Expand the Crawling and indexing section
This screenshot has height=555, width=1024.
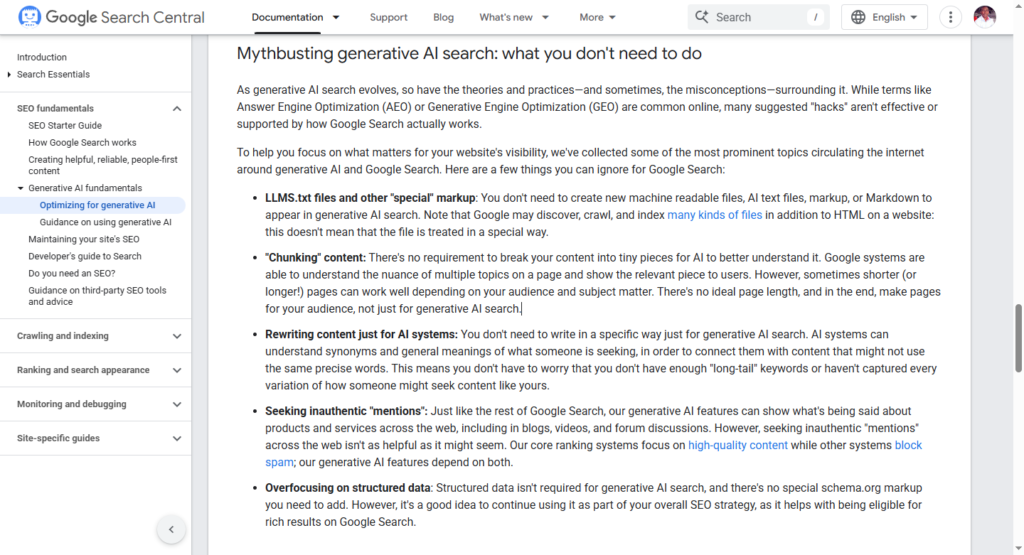click(177, 336)
